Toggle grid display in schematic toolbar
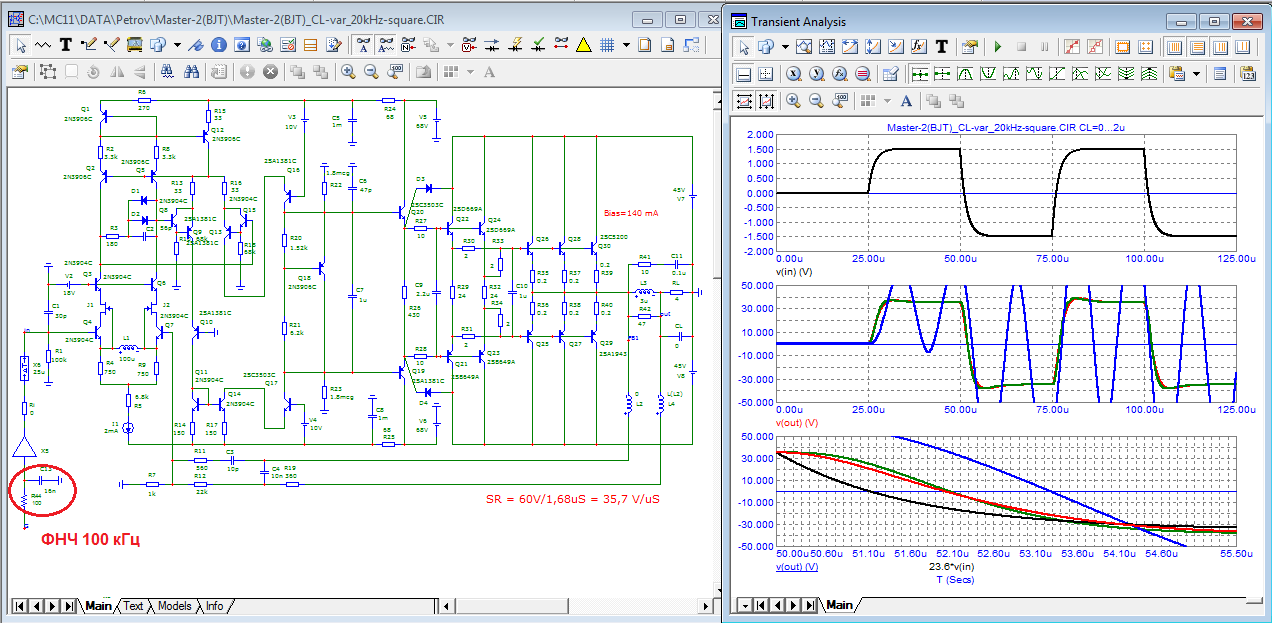Image resolution: width=1272 pixels, height=623 pixels. 607,45
